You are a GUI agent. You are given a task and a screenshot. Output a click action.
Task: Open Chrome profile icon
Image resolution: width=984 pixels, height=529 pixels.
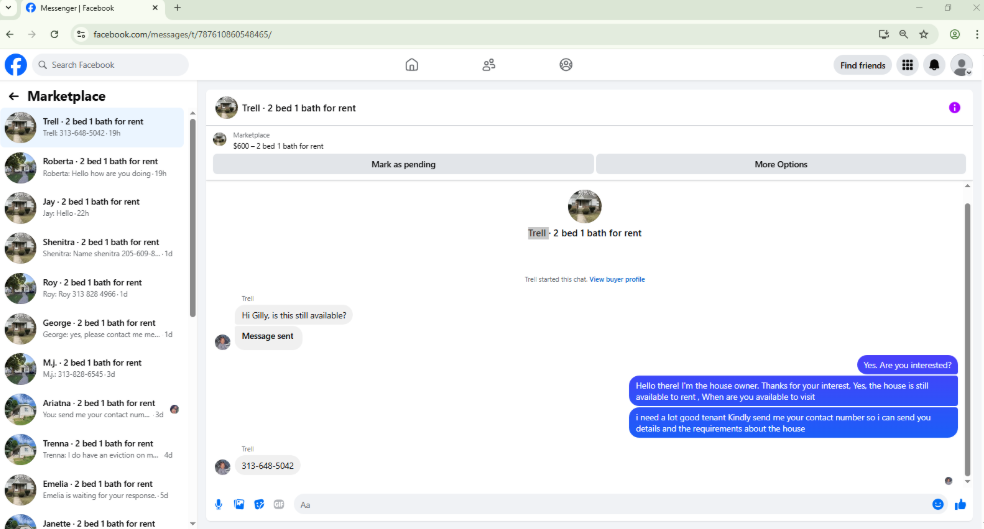[955, 35]
